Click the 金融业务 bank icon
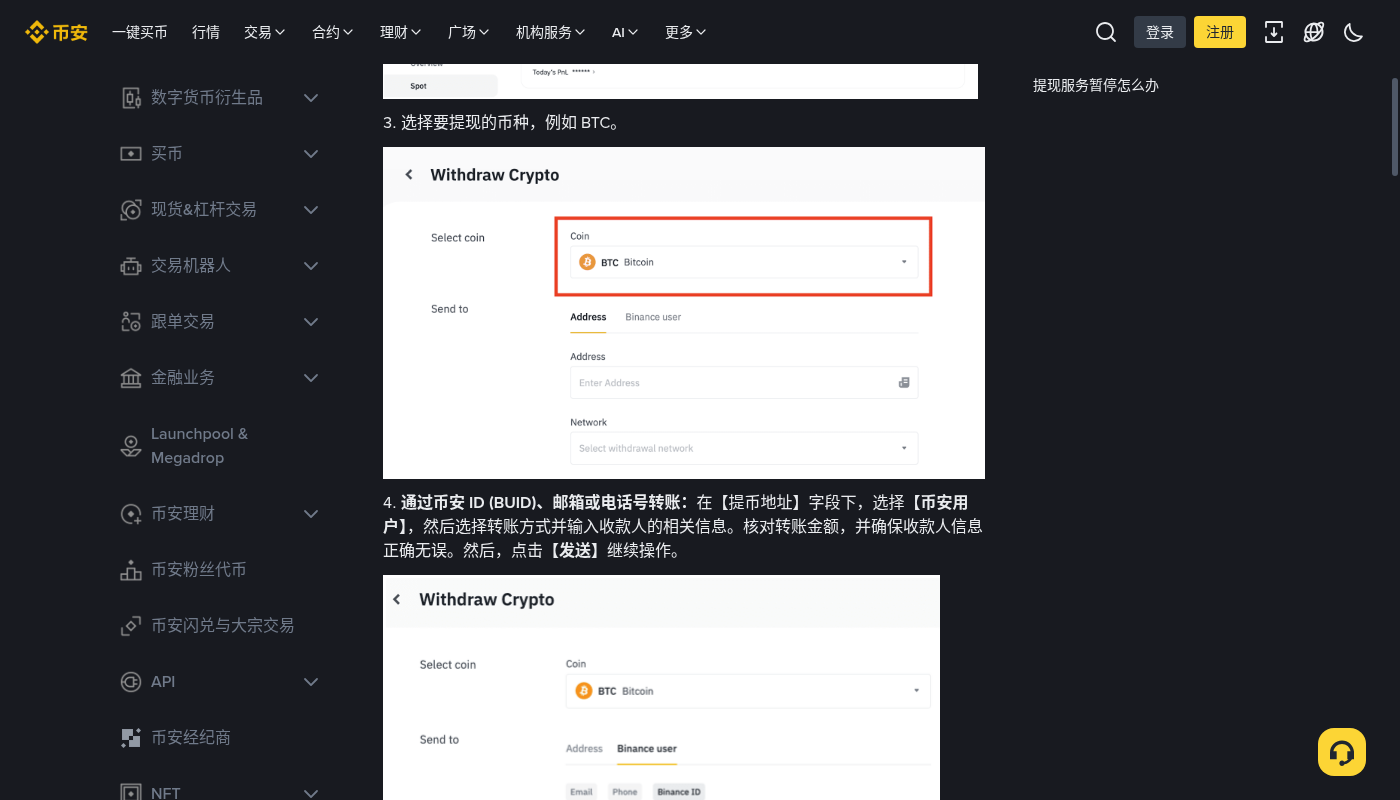 131,378
